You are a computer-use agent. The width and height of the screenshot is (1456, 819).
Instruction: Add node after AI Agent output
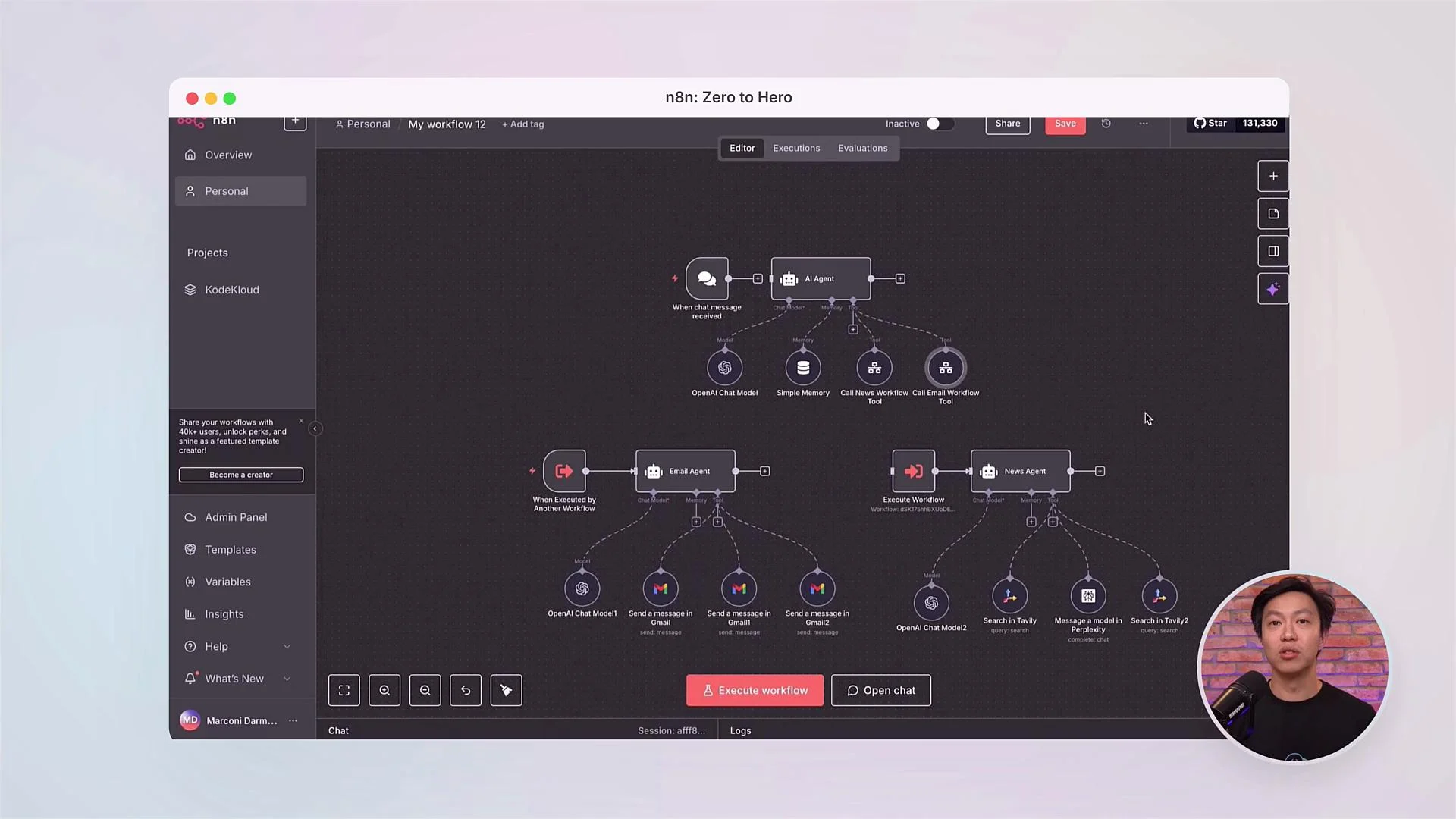pos(900,279)
